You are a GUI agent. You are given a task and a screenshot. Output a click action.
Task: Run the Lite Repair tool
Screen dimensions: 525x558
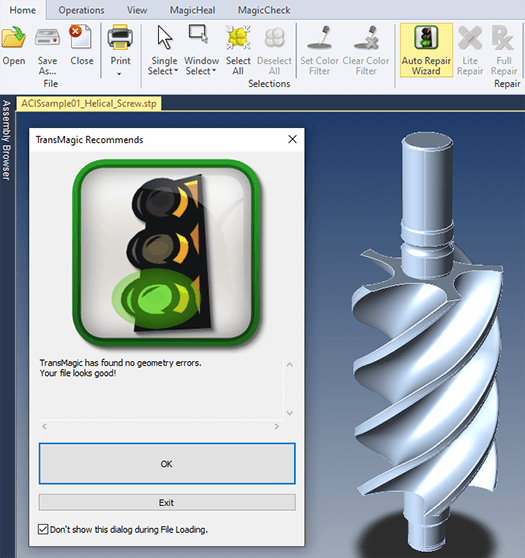(470, 50)
